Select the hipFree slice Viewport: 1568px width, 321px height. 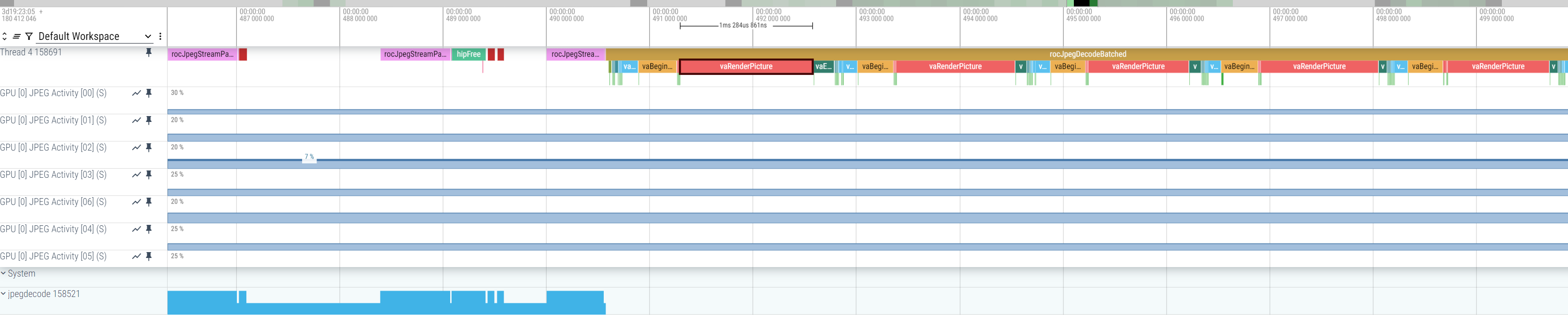[x=468, y=54]
